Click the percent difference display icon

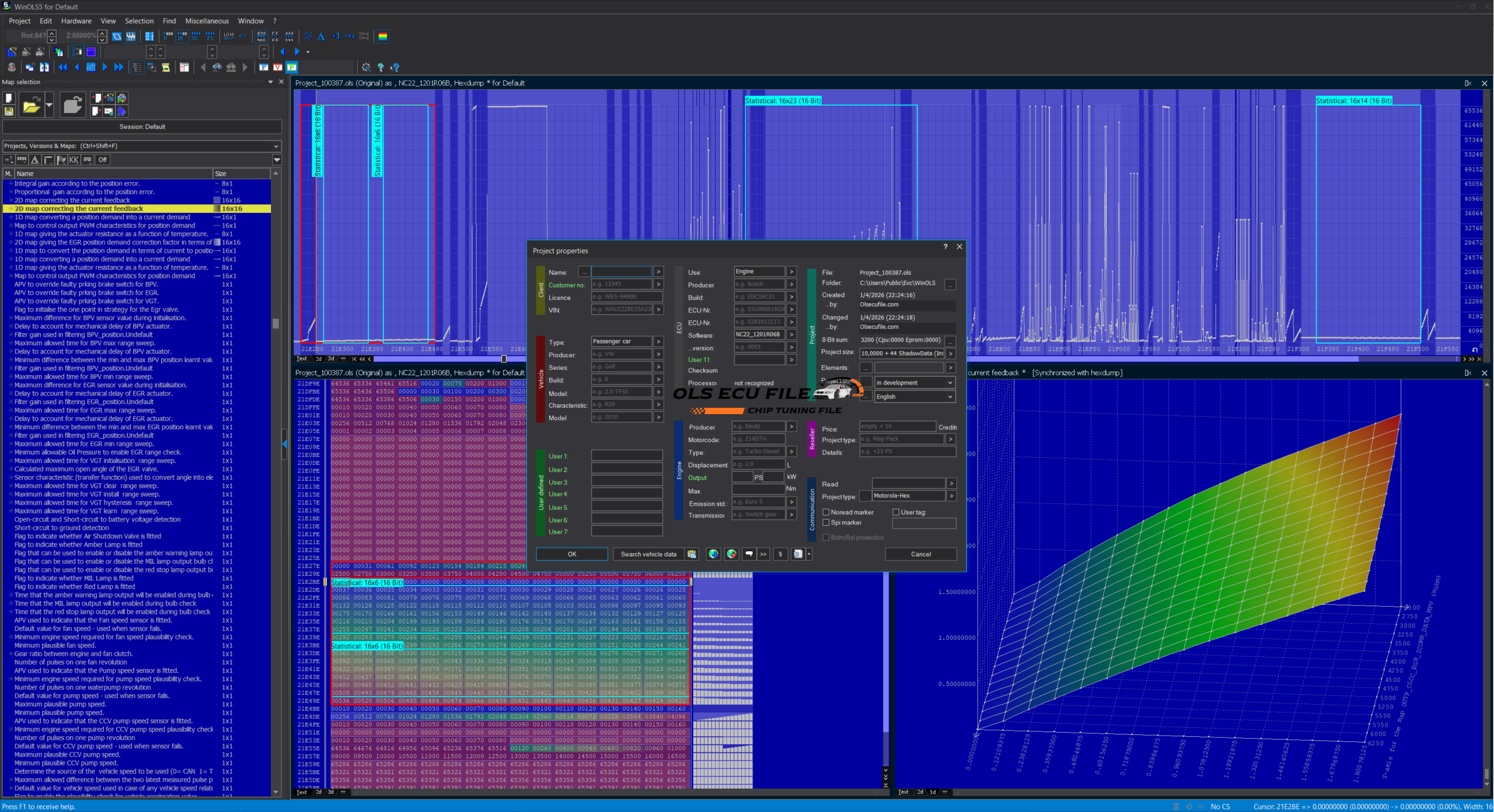[308, 36]
